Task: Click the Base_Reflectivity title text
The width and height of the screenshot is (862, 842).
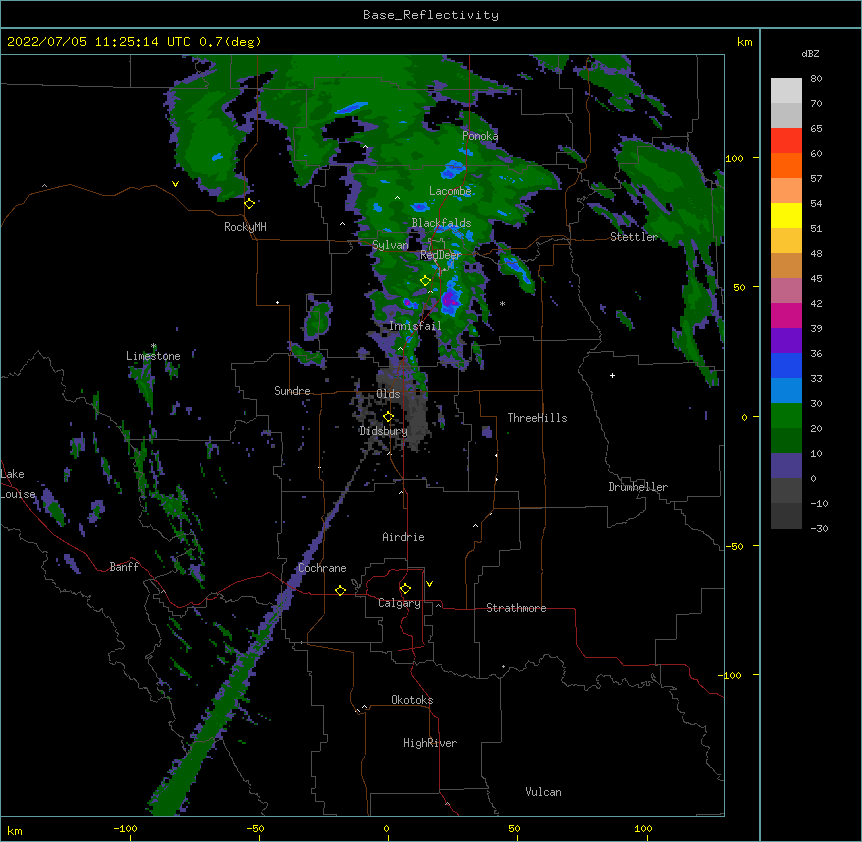Action: [430, 15]
